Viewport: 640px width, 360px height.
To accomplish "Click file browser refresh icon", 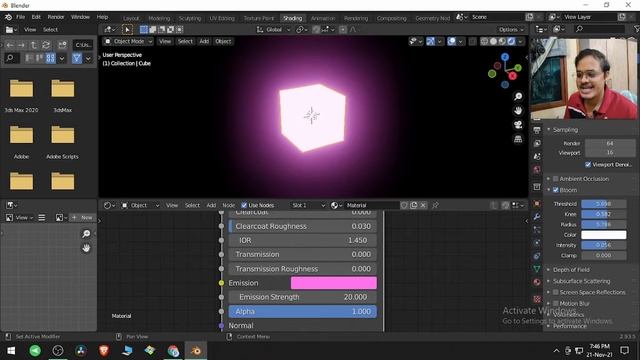I will 46,45.
